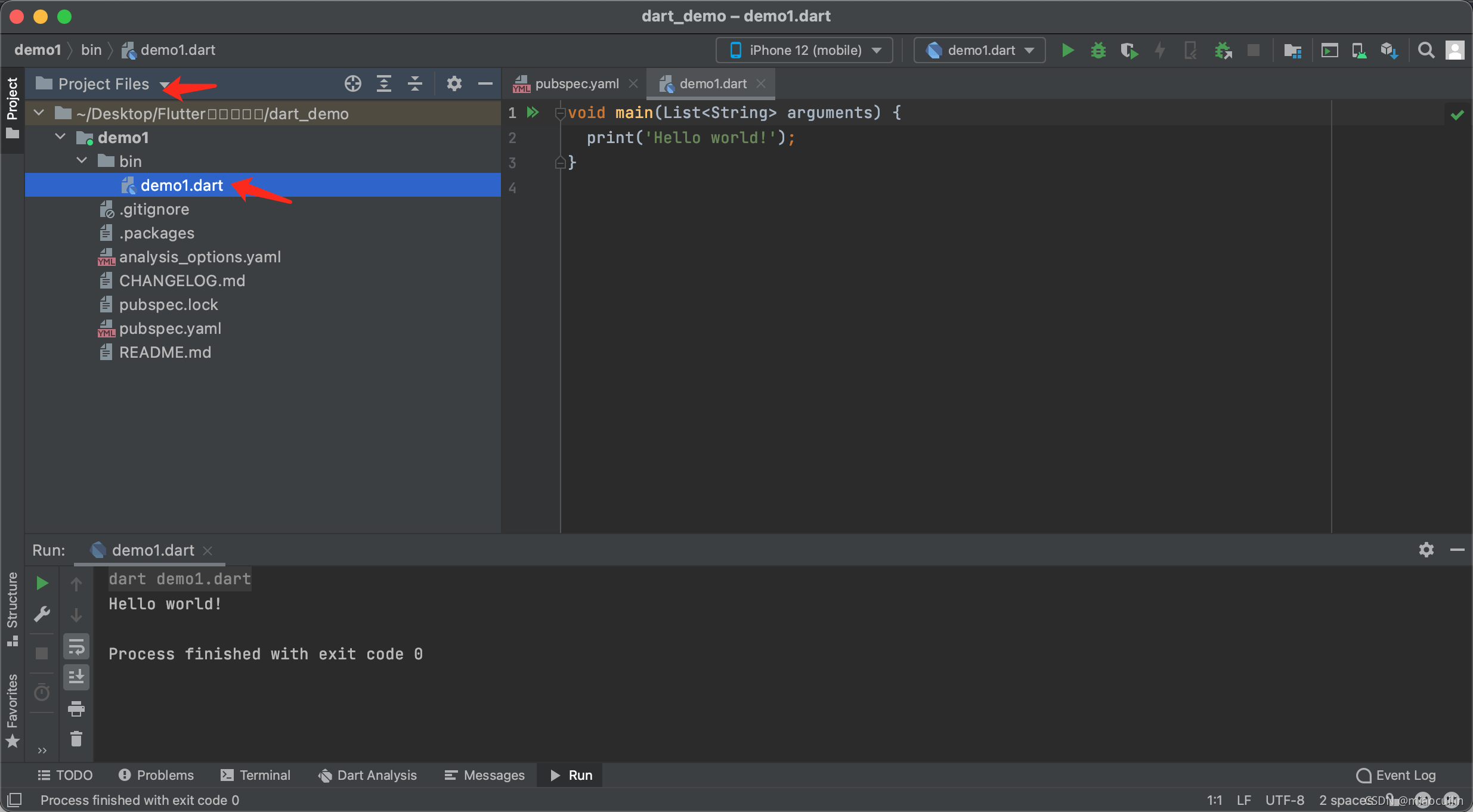Open the Search Everywhere magnifier icon

[x=1426, y=50]
